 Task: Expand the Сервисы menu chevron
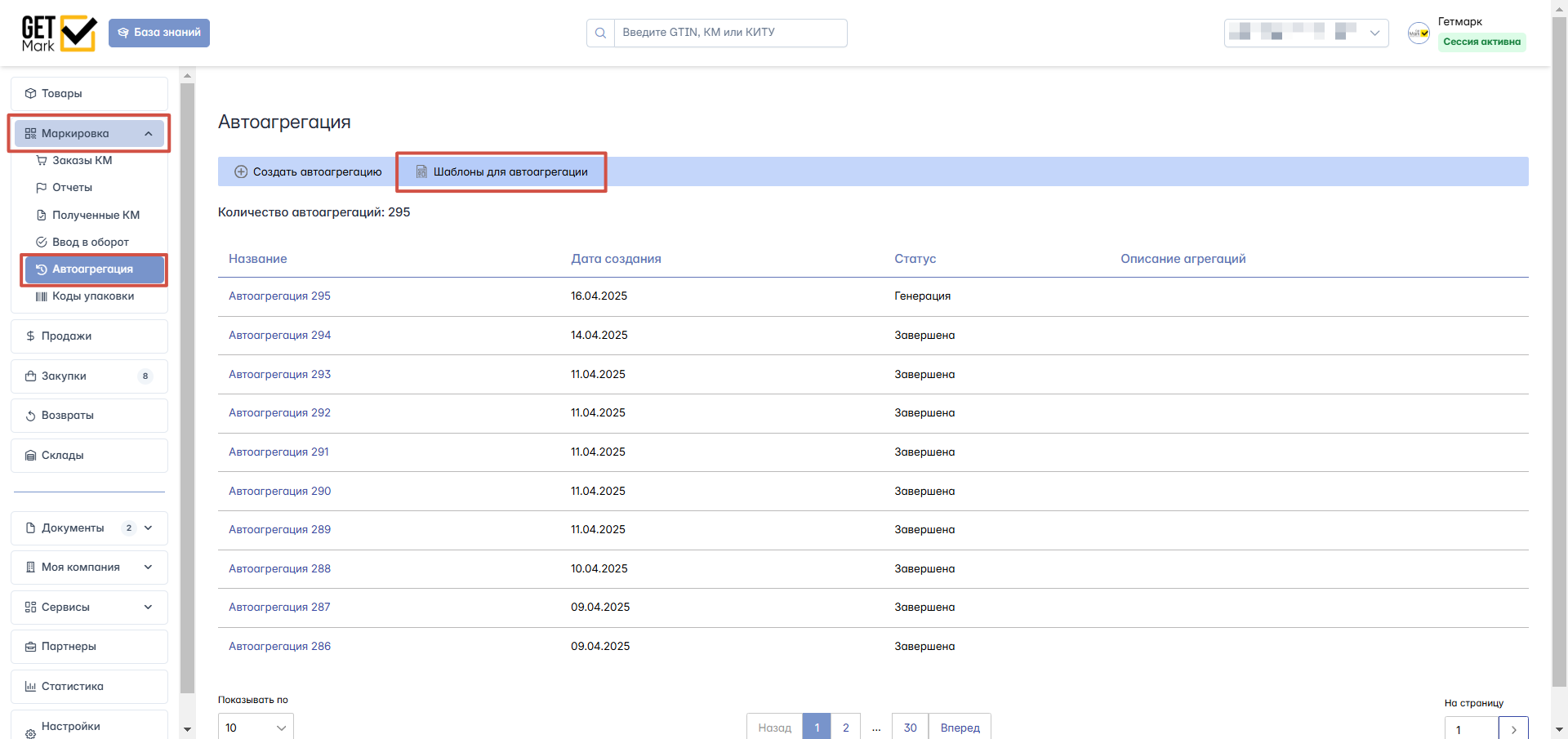[x=149, y=608]
